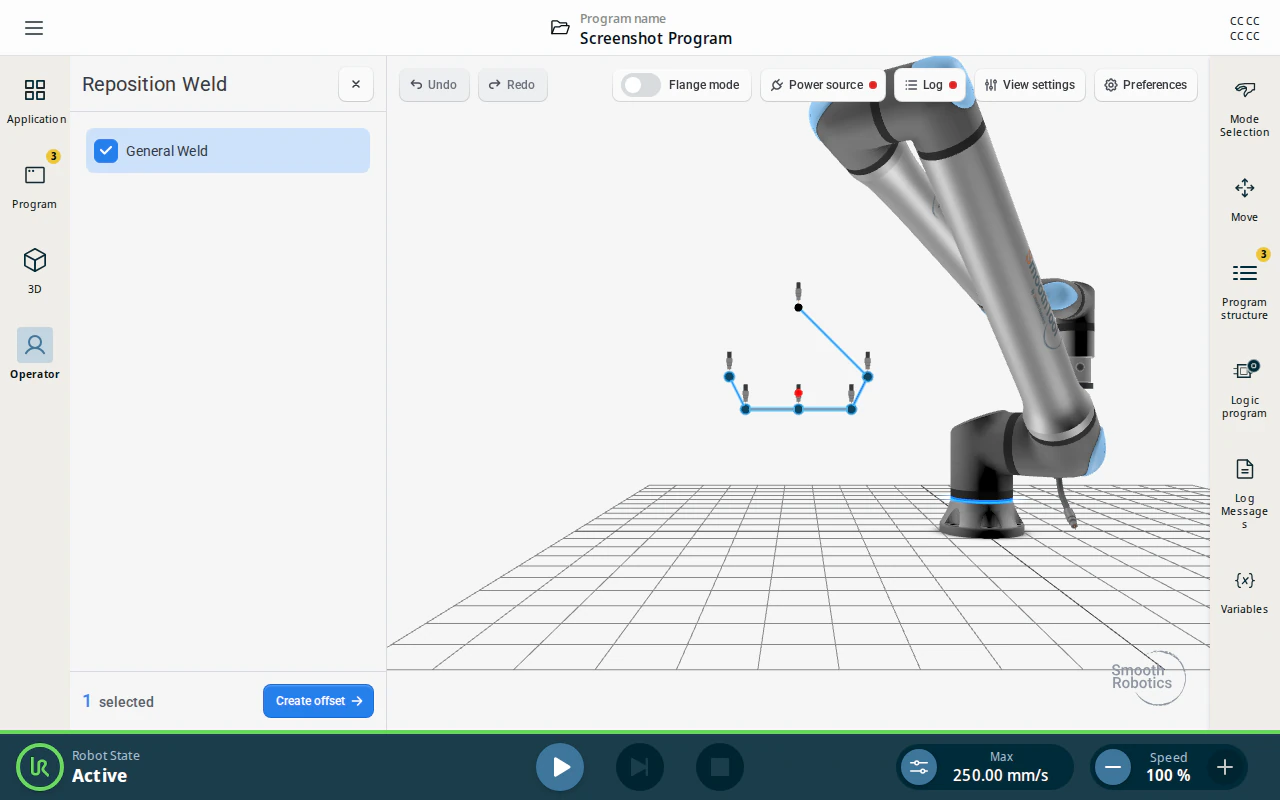This screenshot has height=800, width=1280.
Task: Increase speed with plus button
Action: (1224, 767)
